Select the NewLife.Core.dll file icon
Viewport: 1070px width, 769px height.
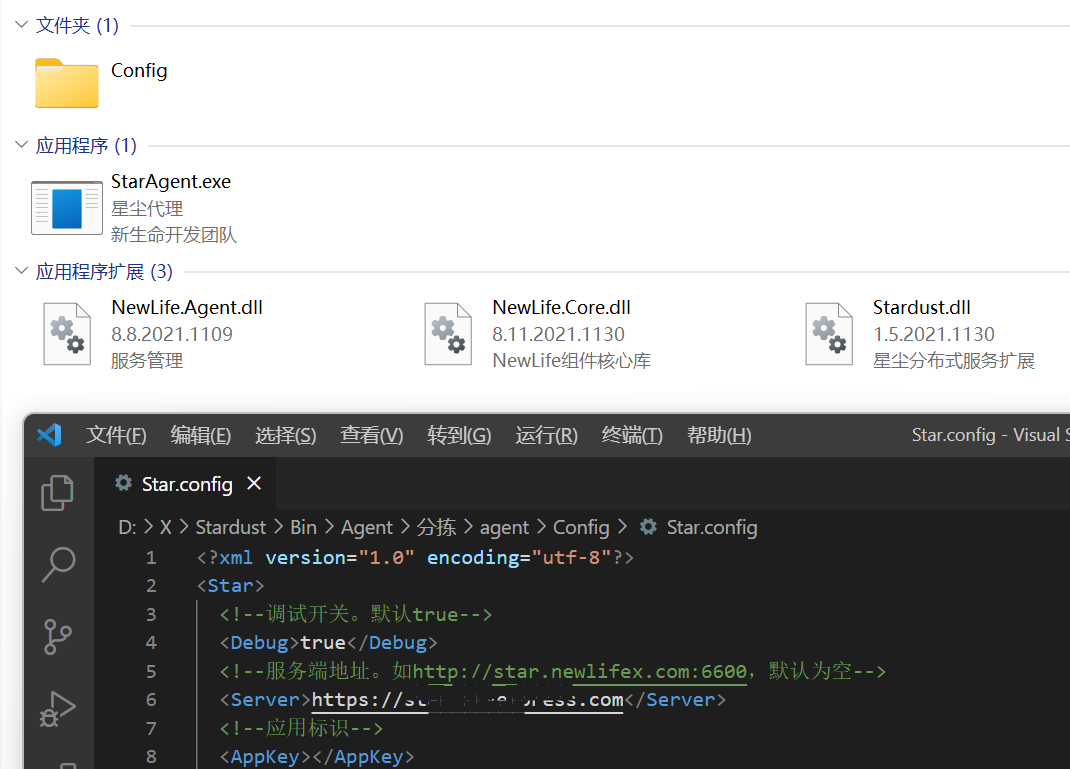[448, 334]
